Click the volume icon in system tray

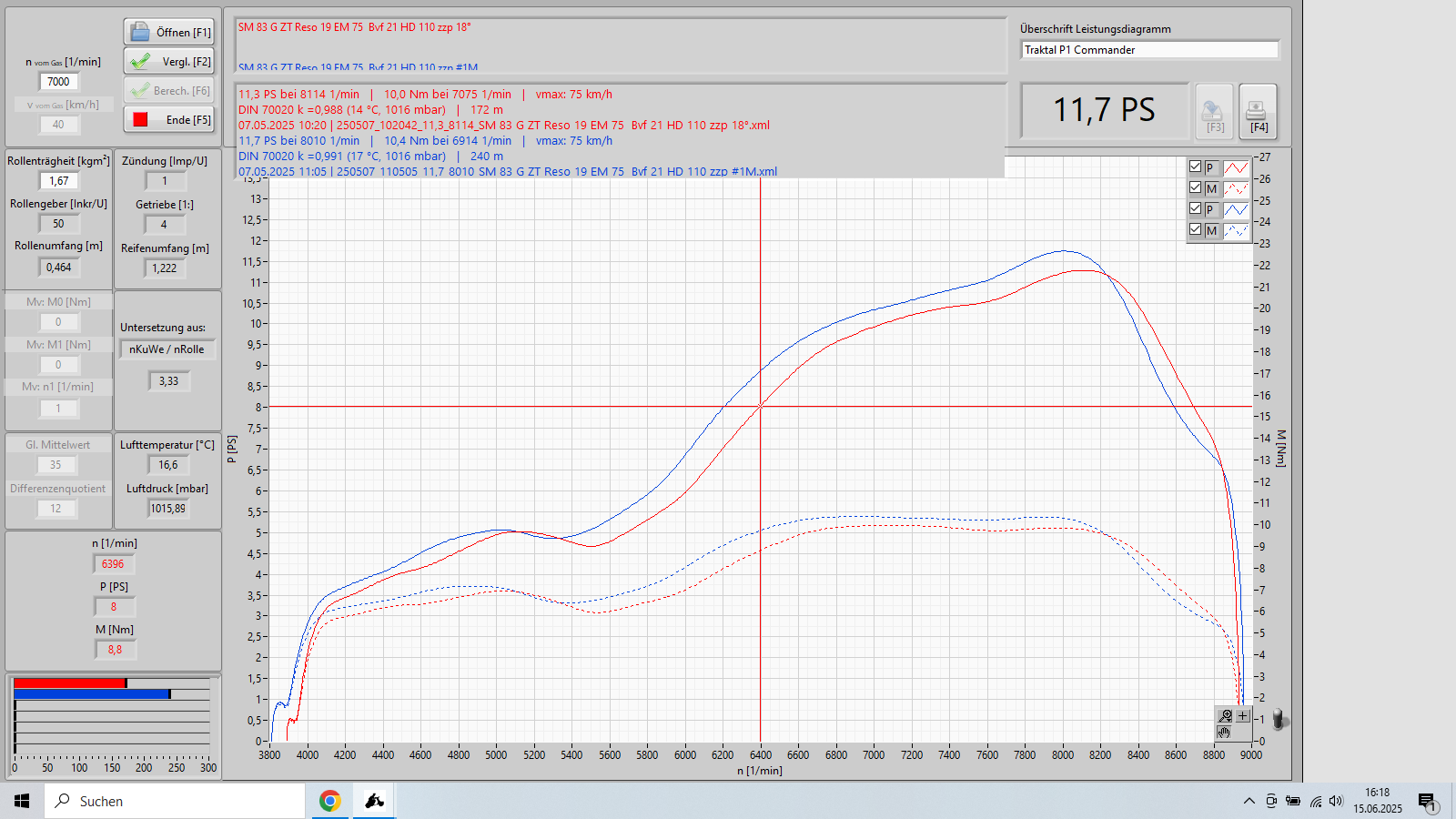(x=1336, y=801)
